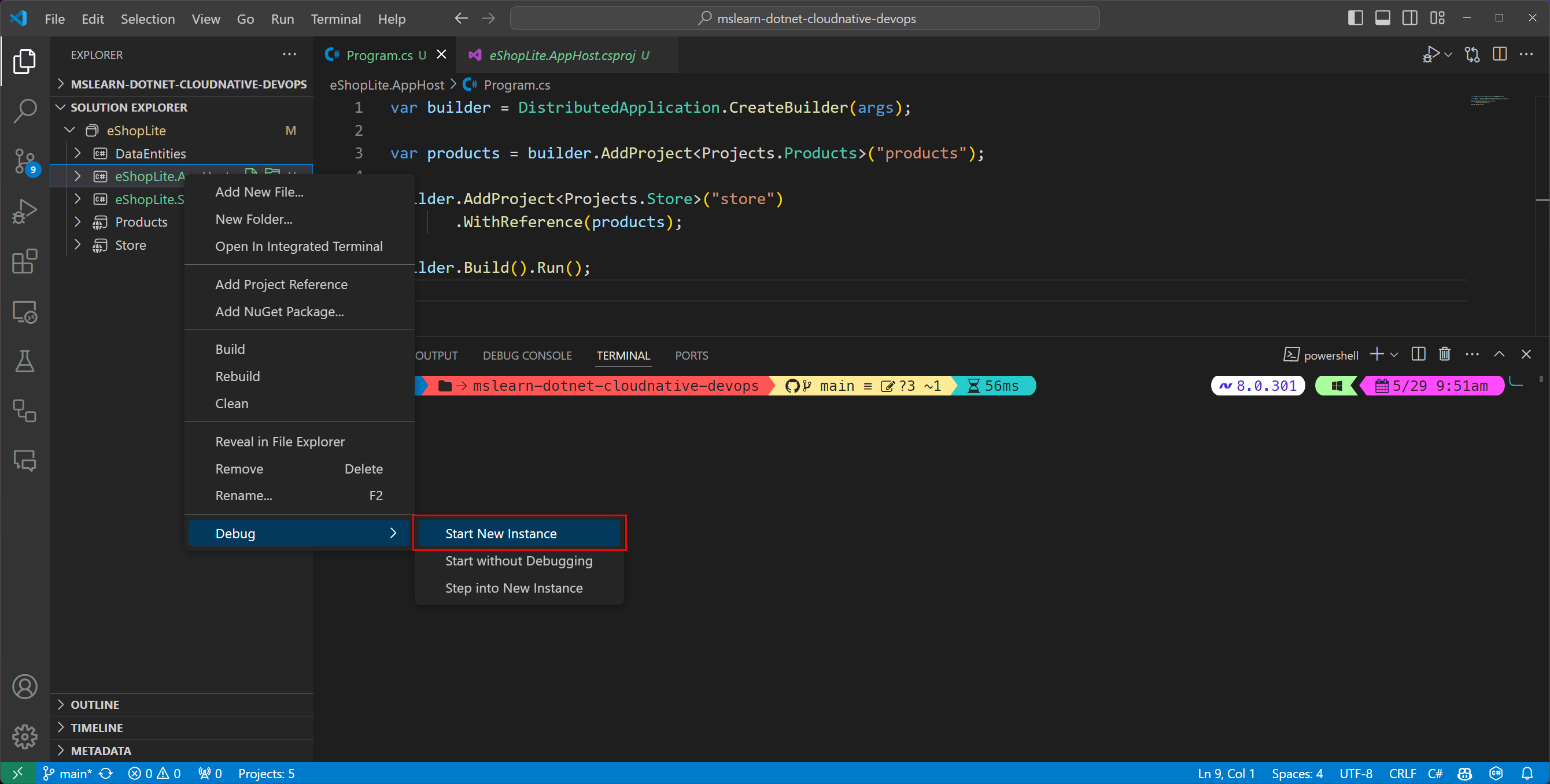Click errors and warnings status item
Screen dimensions: 1550x784
click(x=154, y=774)
